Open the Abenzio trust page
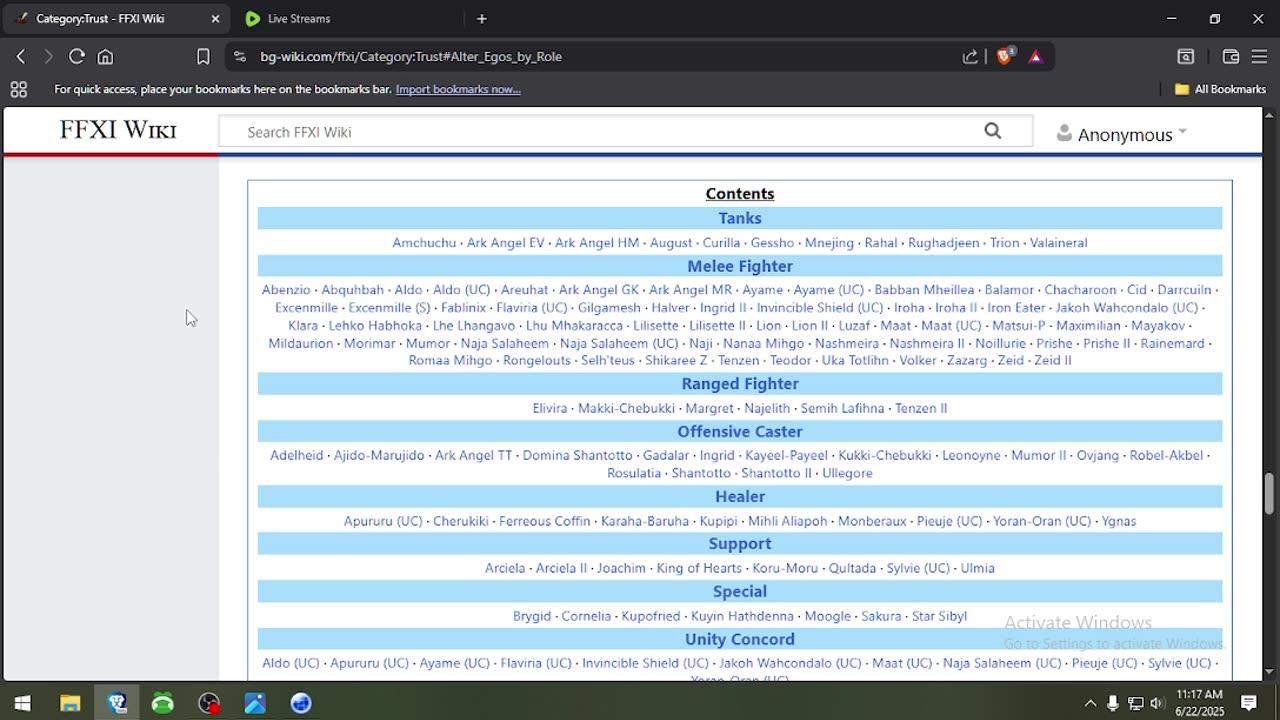This screenshot has width=1280, height=720. tap(286, 290)
